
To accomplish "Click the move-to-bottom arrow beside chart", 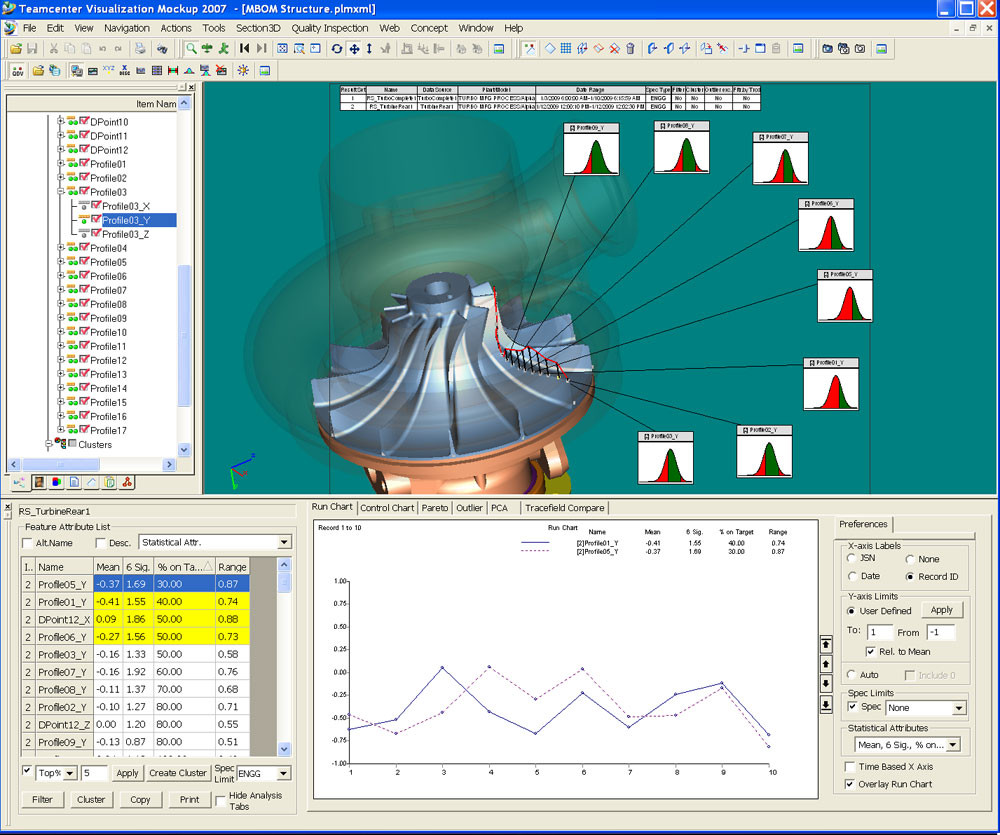I will coord(826,704).
